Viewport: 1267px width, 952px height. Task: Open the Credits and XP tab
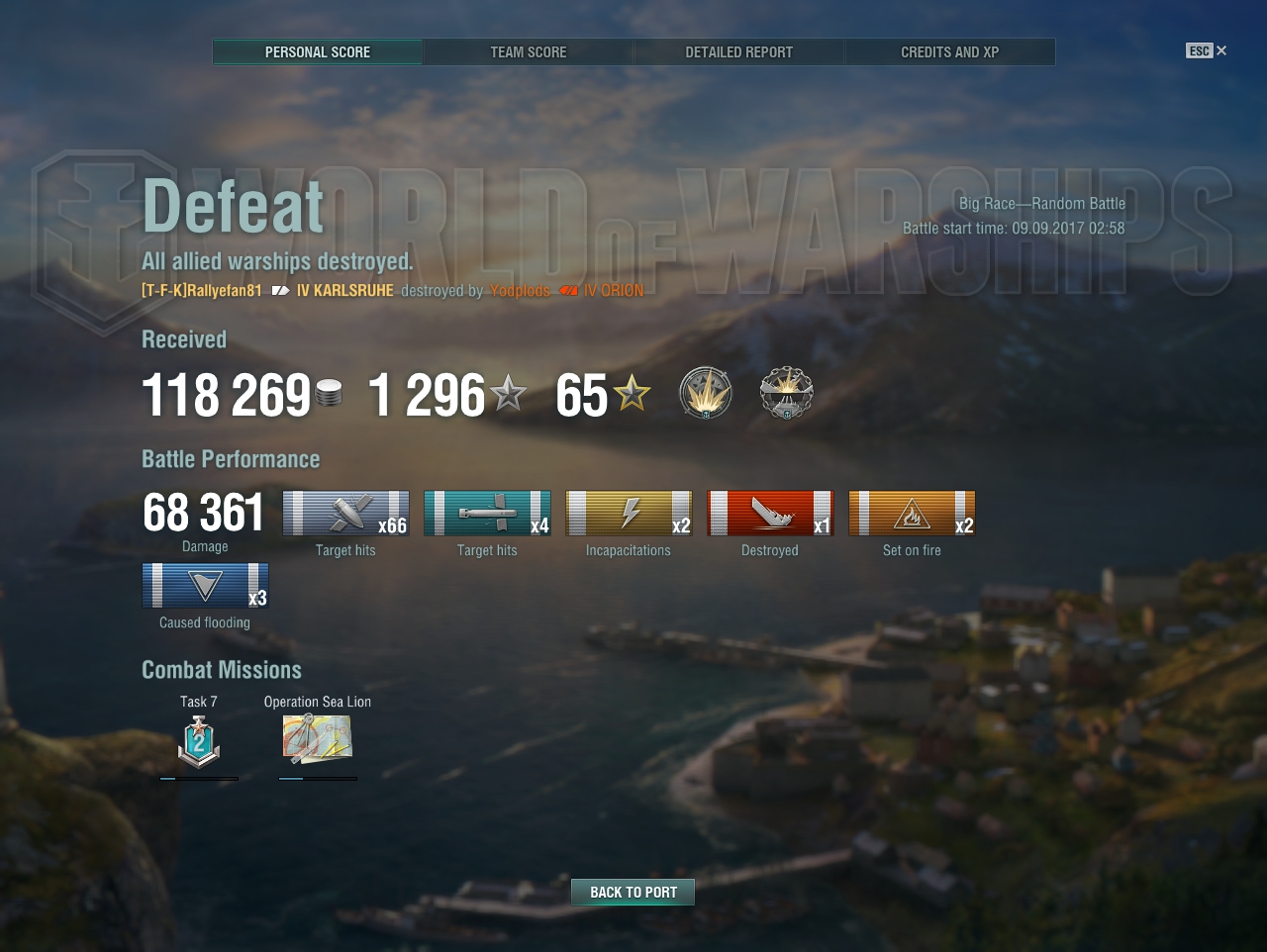(950, 52)
